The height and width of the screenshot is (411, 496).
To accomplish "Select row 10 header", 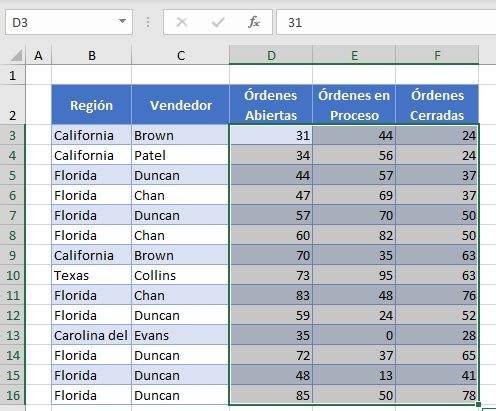I will coord(13,275).
